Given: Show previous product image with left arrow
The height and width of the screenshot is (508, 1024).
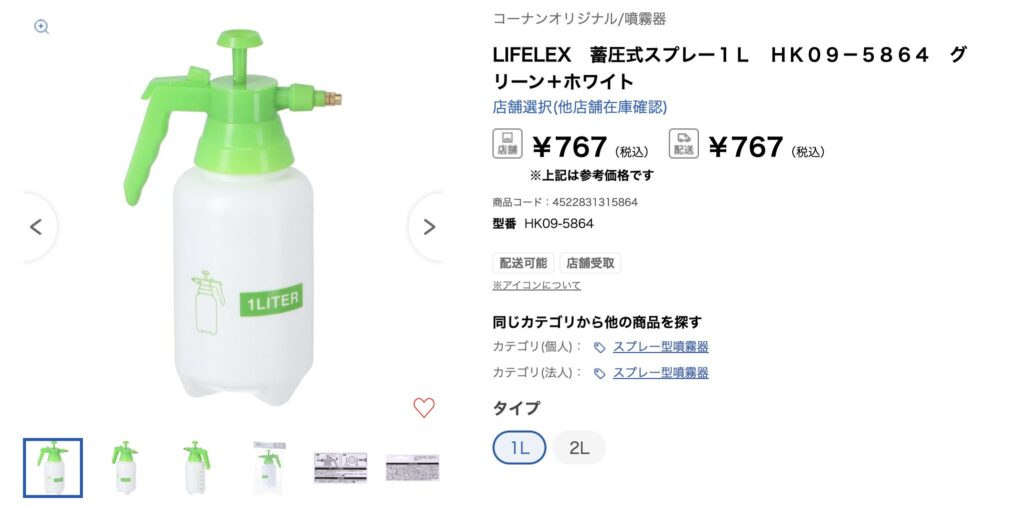Looking at the screenshot, I should (36, 227).
